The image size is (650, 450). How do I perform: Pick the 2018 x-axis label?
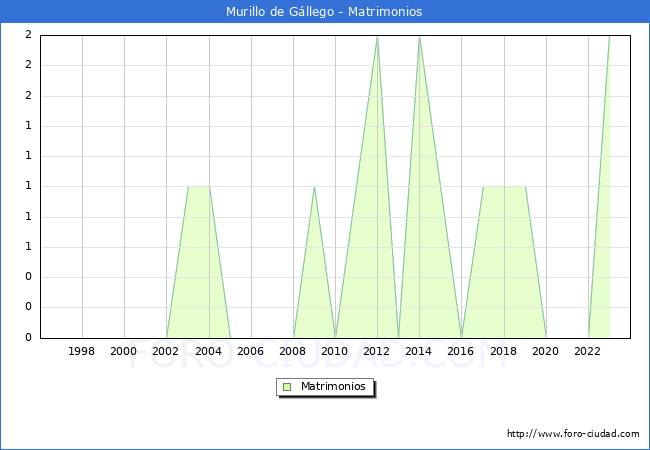[503, 351]
